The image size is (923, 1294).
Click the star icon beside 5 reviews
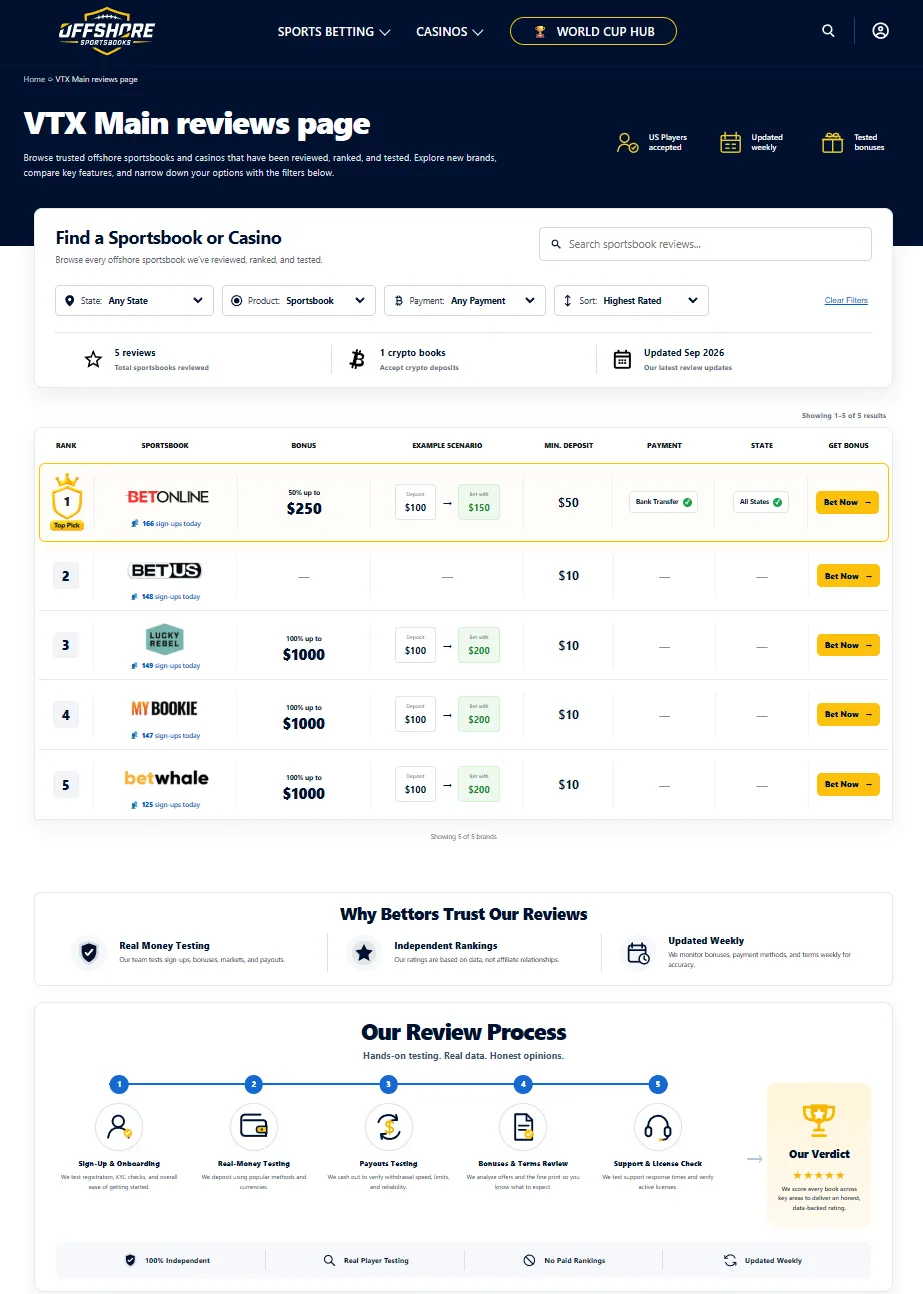pos(93,359)
